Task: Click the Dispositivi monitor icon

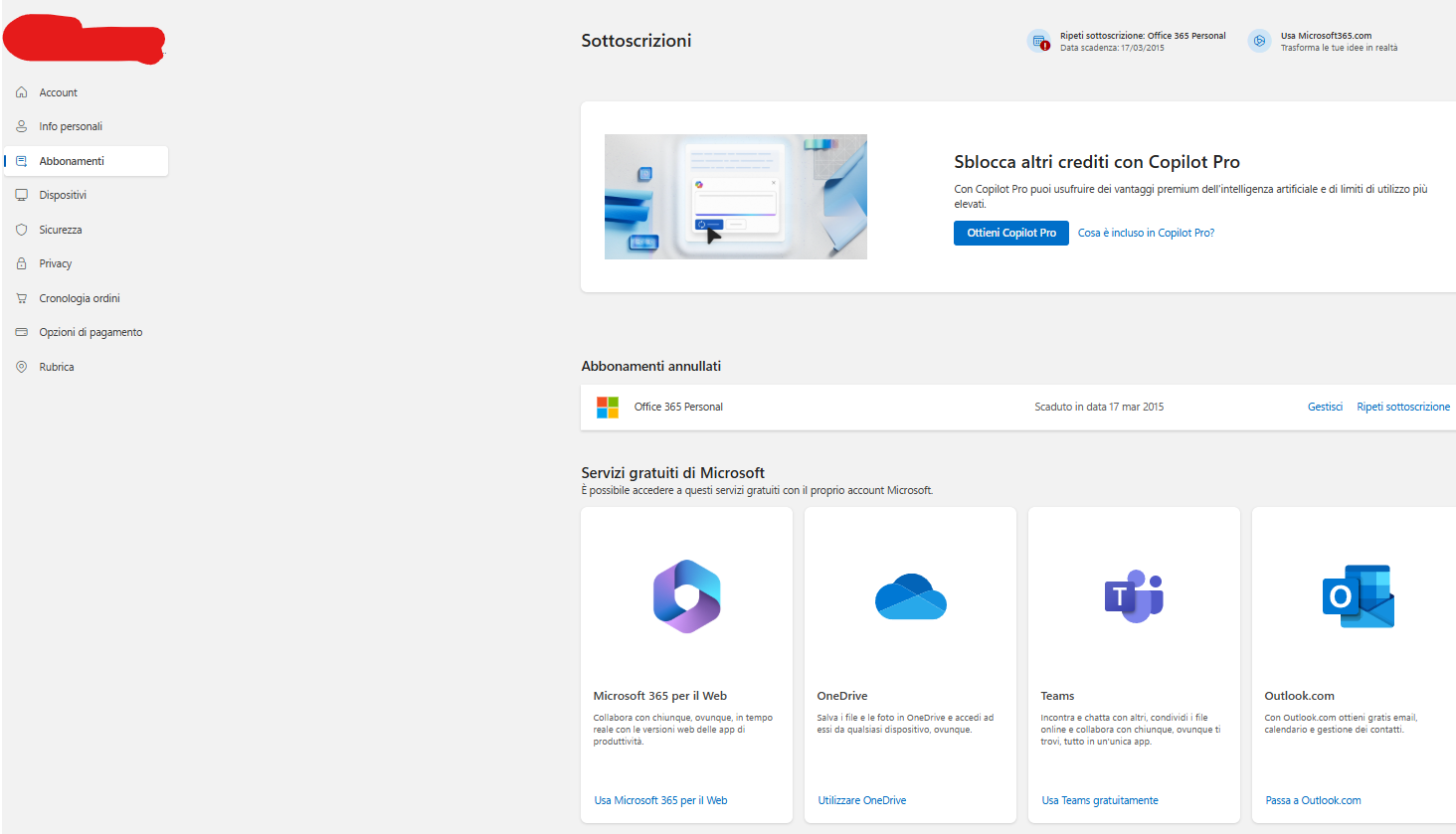Action: pos(22,195)
